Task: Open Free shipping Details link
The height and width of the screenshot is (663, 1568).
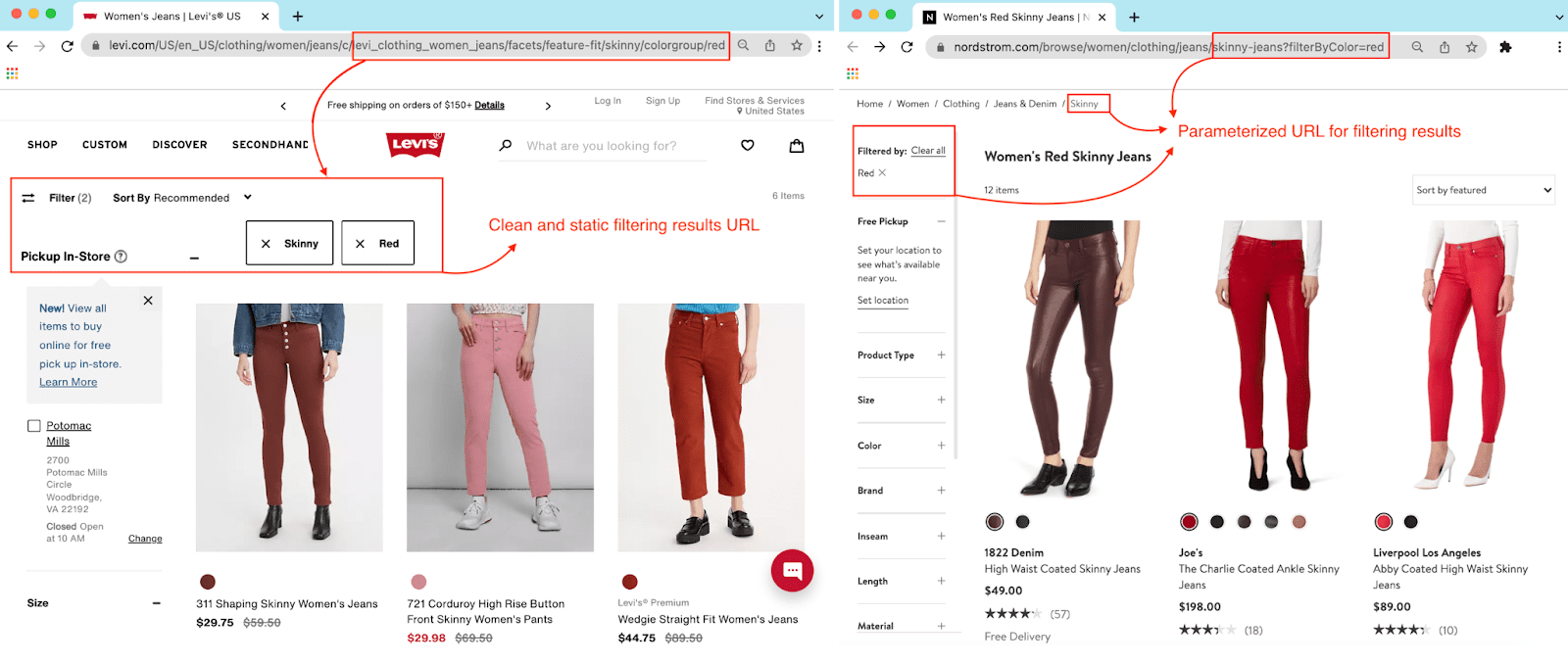Action: pyautogui.click(x=489, y=106)
